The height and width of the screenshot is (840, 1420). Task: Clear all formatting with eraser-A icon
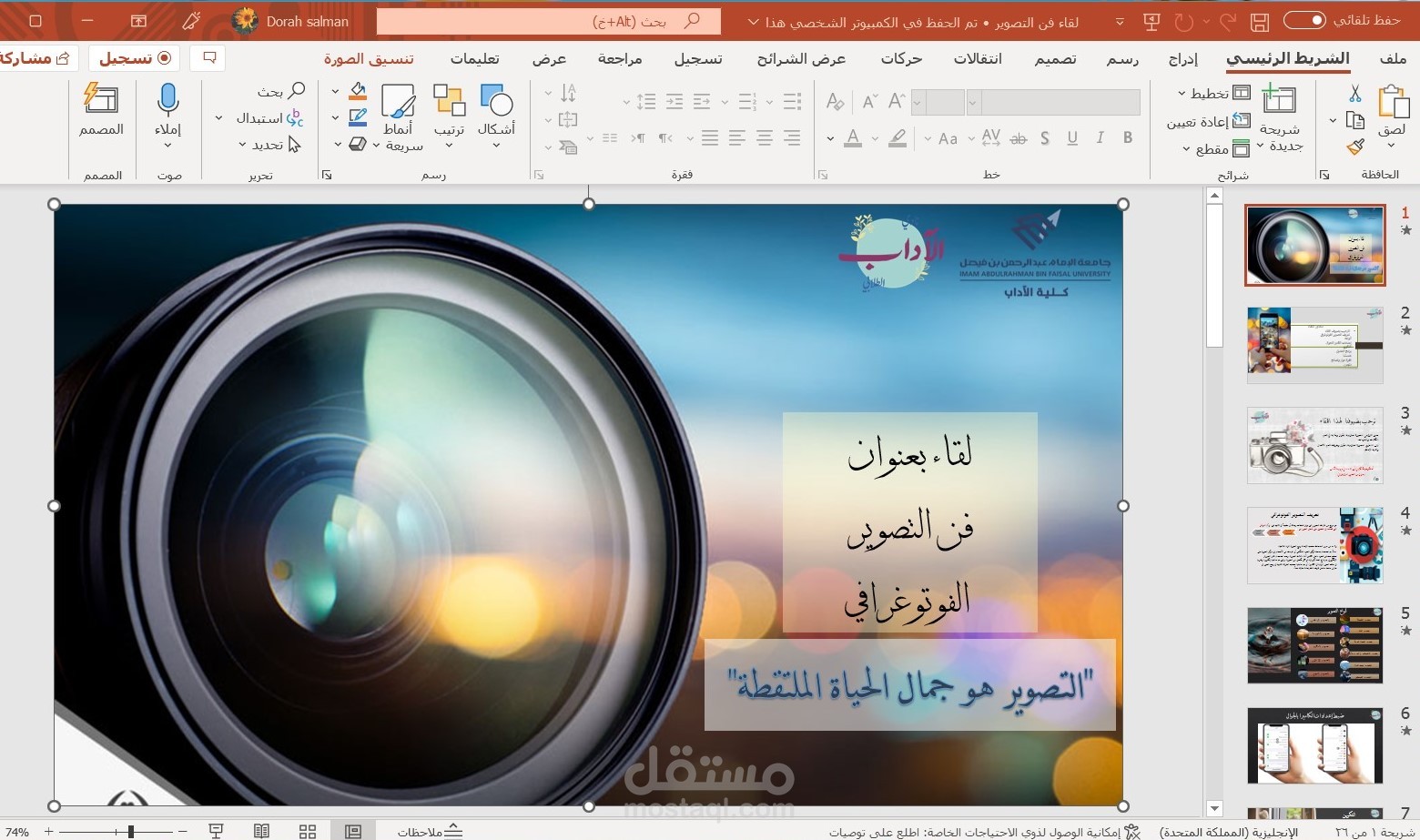tap(835, 101)
